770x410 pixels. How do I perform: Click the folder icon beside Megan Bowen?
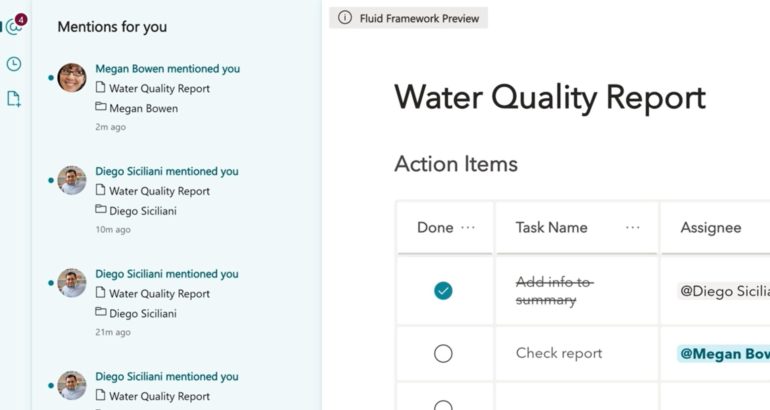pos(100,108)
